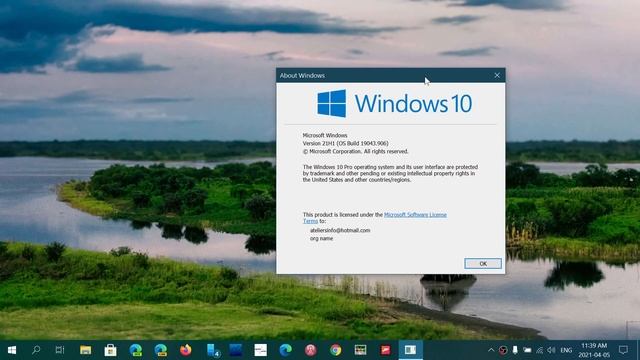
Task: Launch File Explorer from the taskbar
Action: (x=85, y=350)
